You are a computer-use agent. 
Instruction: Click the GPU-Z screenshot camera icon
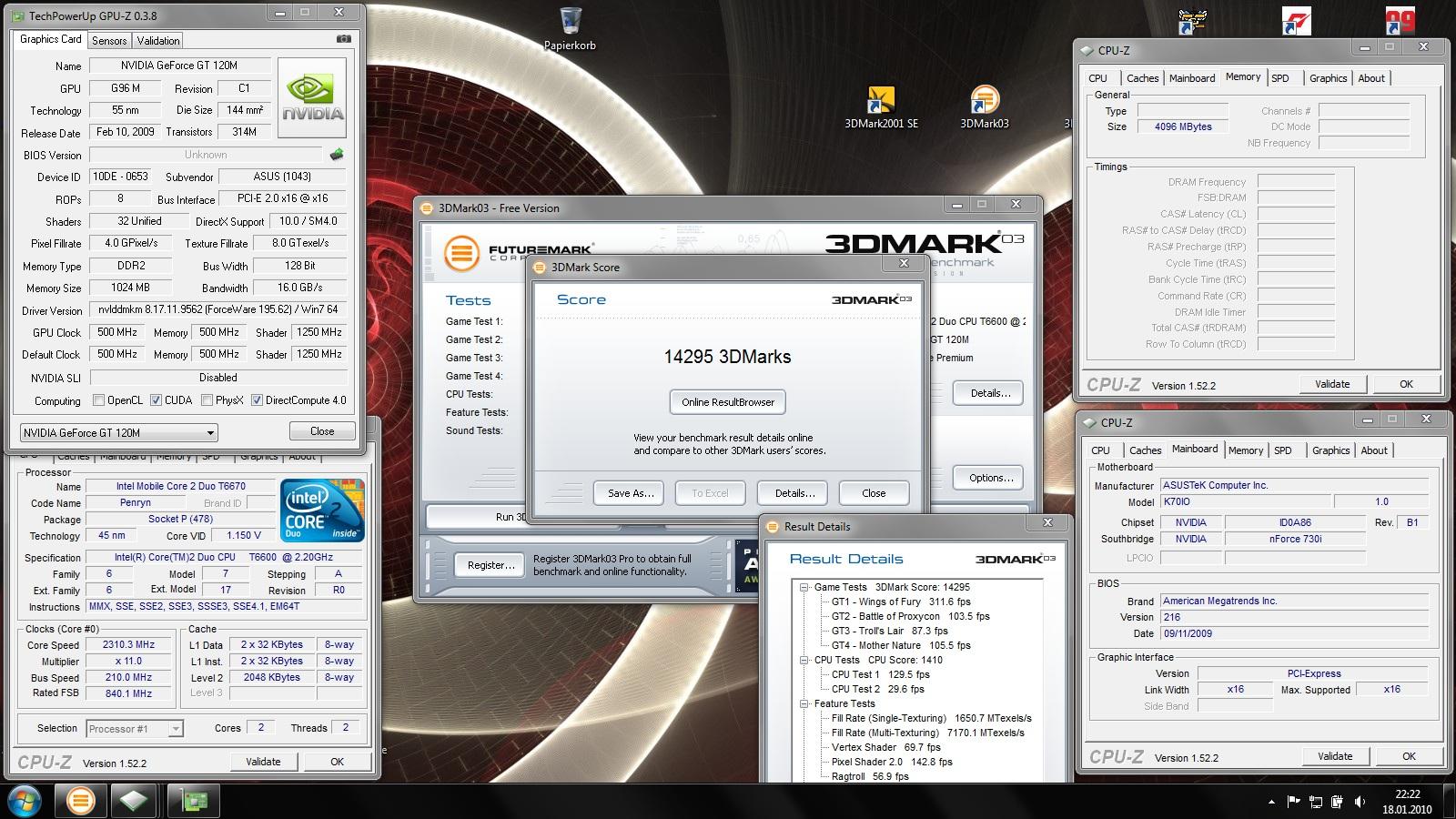pos(343,39)
